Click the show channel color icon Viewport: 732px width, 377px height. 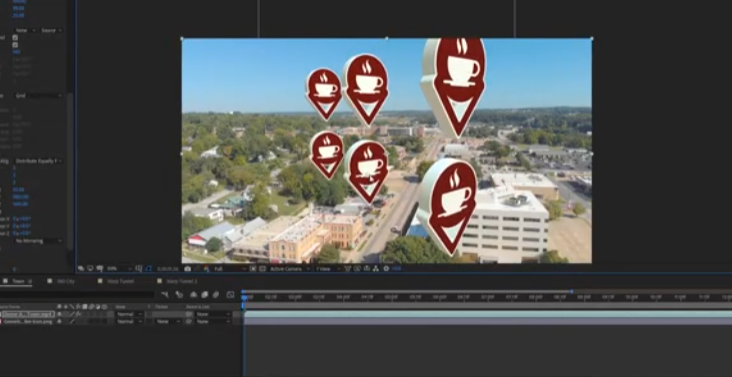pos(206,269)
